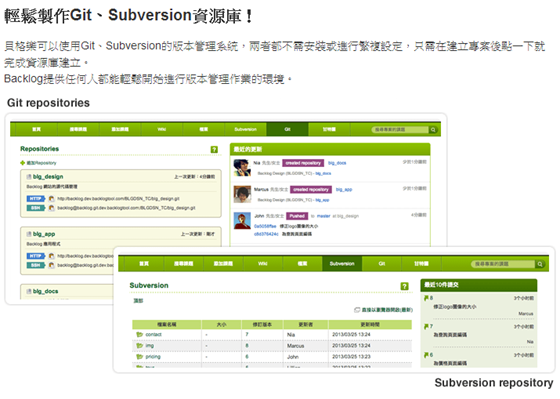Click copy icon next to blg_app SSH URL
The width and height of the screenshot is (560, 399).
51,265
